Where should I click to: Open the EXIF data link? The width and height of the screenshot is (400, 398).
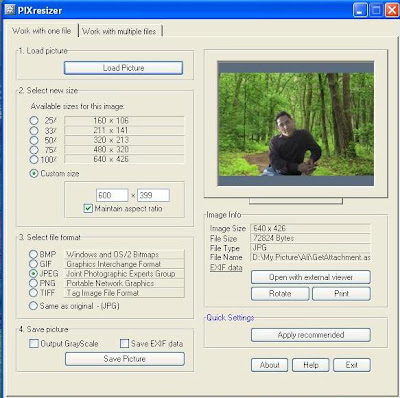[226, 267]
